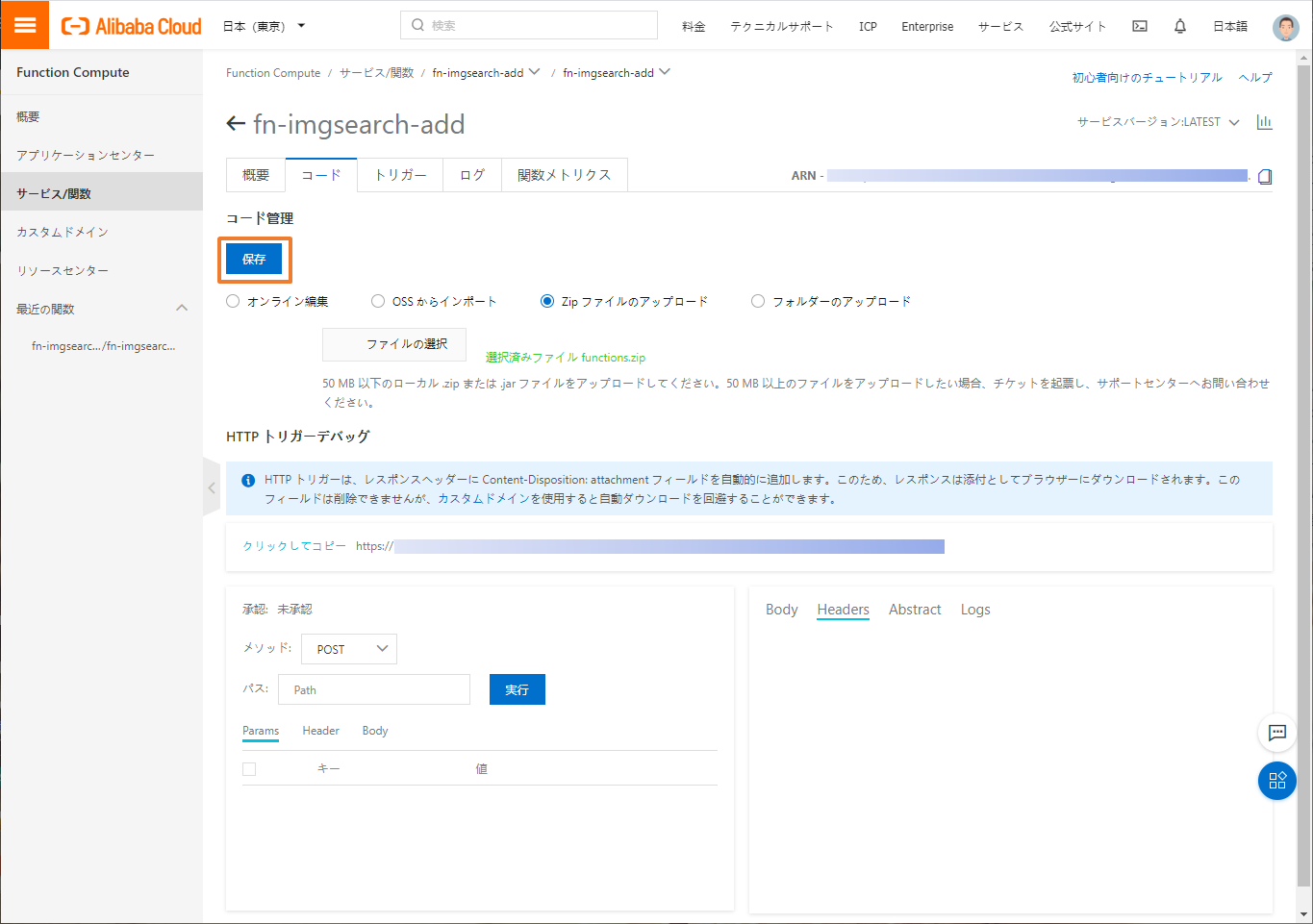Show the response Headers tab
Viewport: 1313px width, 924px height.
843,610
